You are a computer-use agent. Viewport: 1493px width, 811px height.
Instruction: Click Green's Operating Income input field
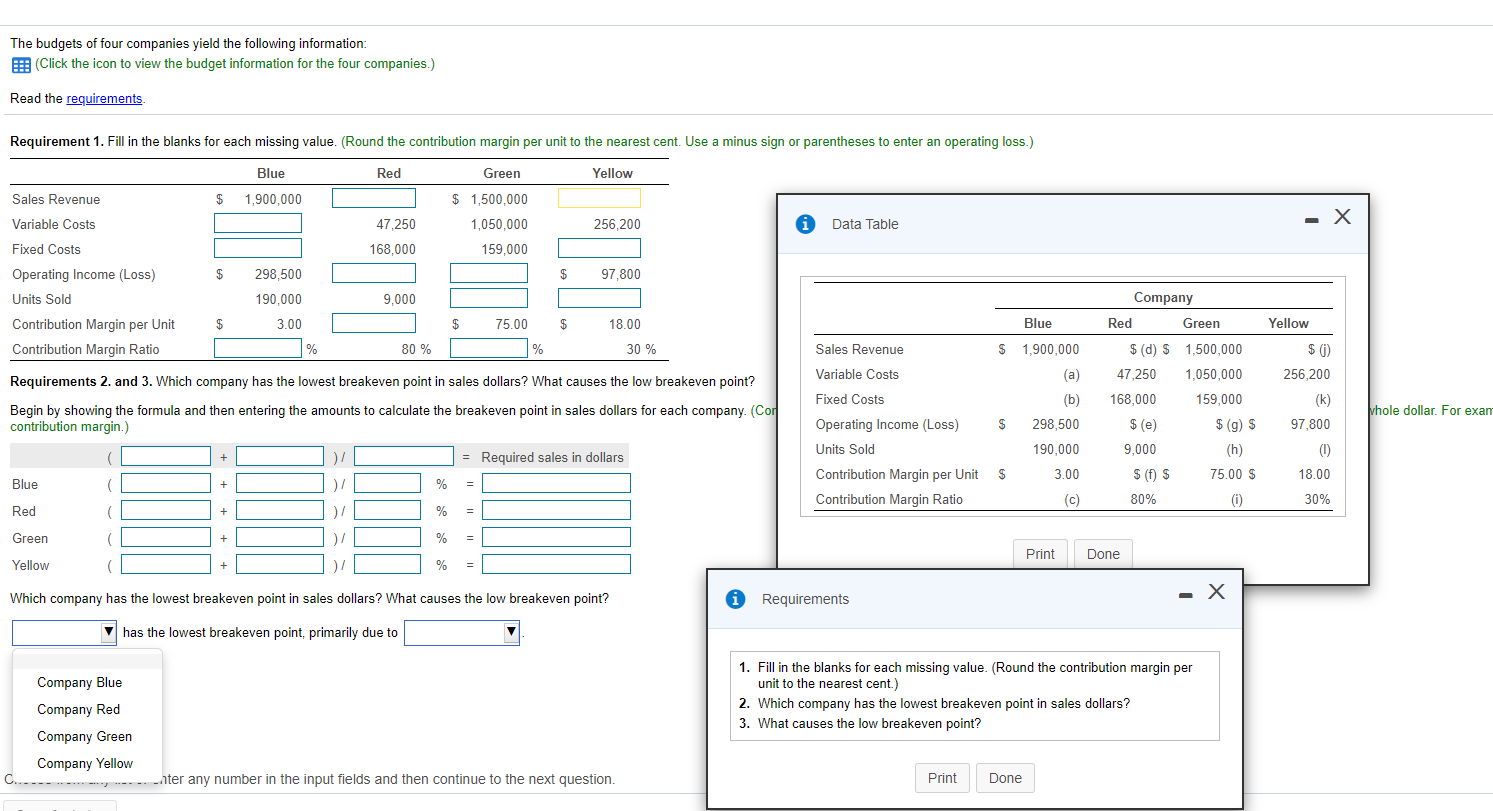(489, 272)
